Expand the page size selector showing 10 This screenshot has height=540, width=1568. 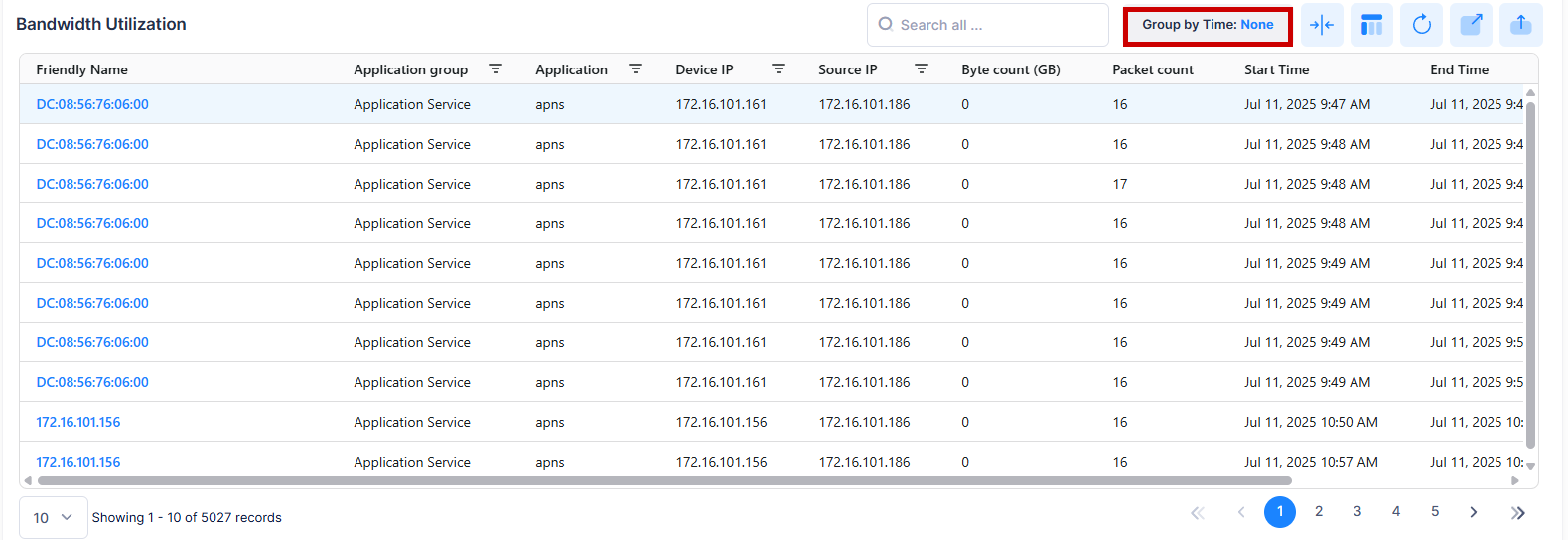54,517
